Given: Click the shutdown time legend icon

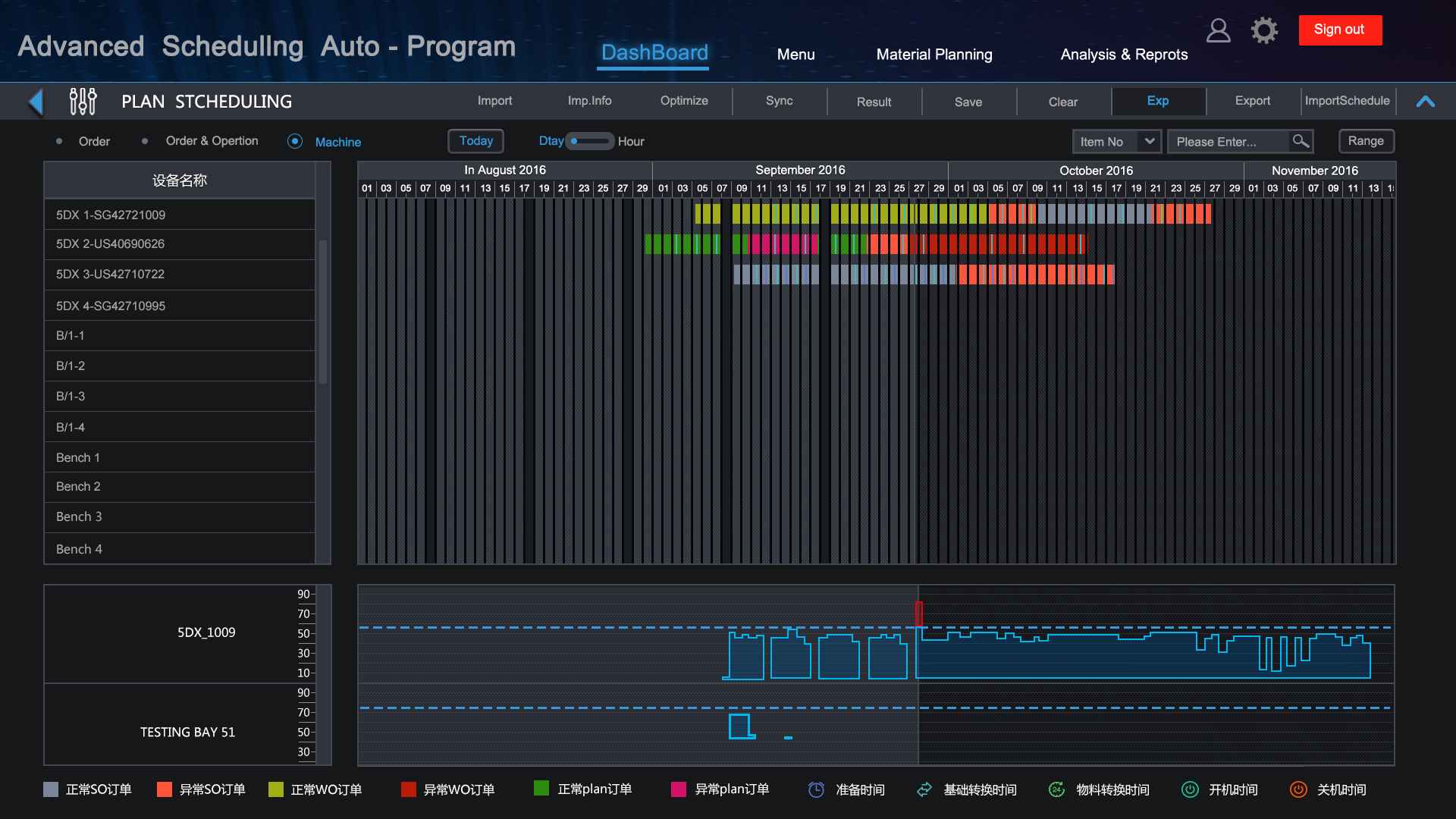Looking at the screenshot, I should point(1298,789).
